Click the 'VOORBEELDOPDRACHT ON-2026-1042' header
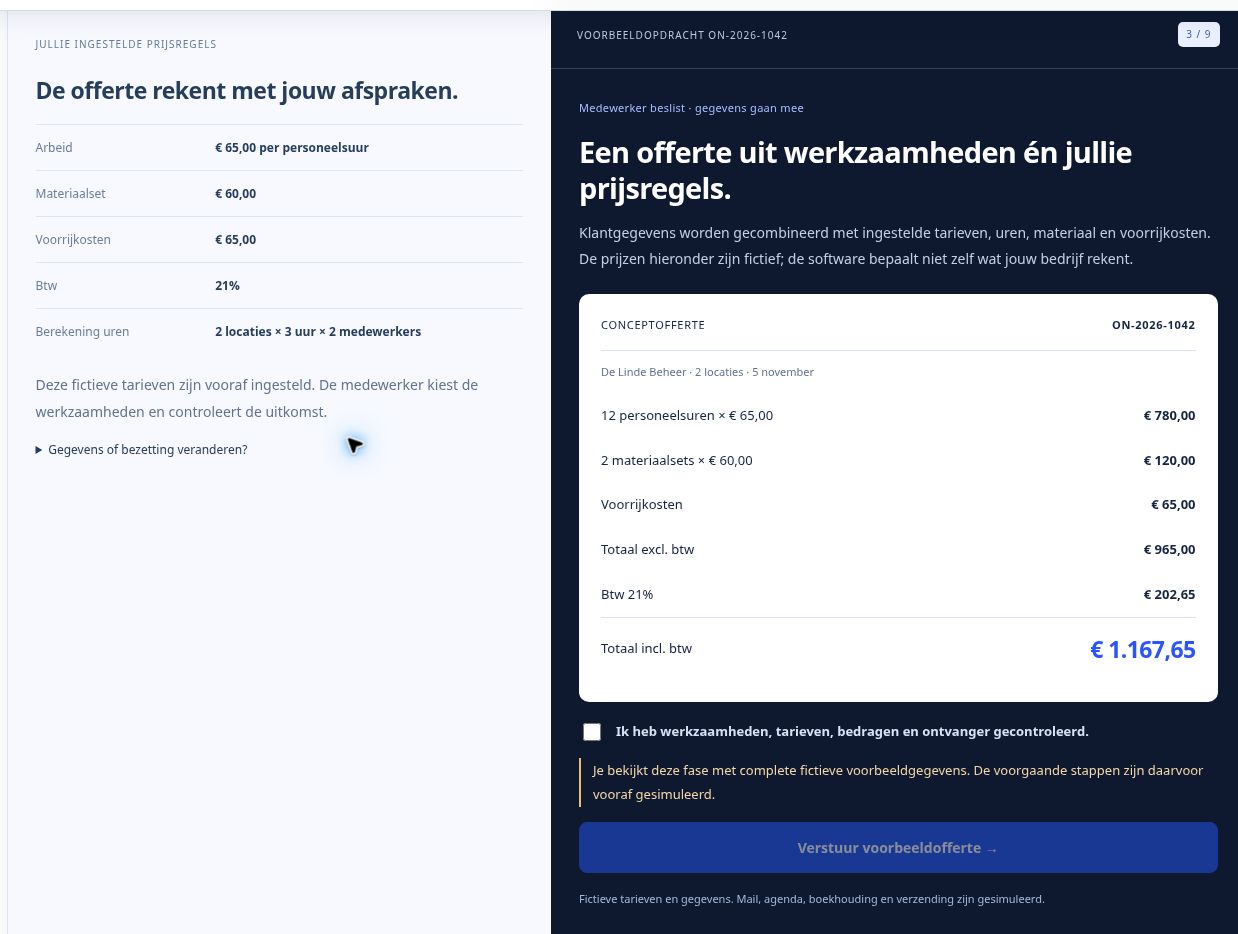Viewport: 1238px width, 934px height. pos(682,35)
